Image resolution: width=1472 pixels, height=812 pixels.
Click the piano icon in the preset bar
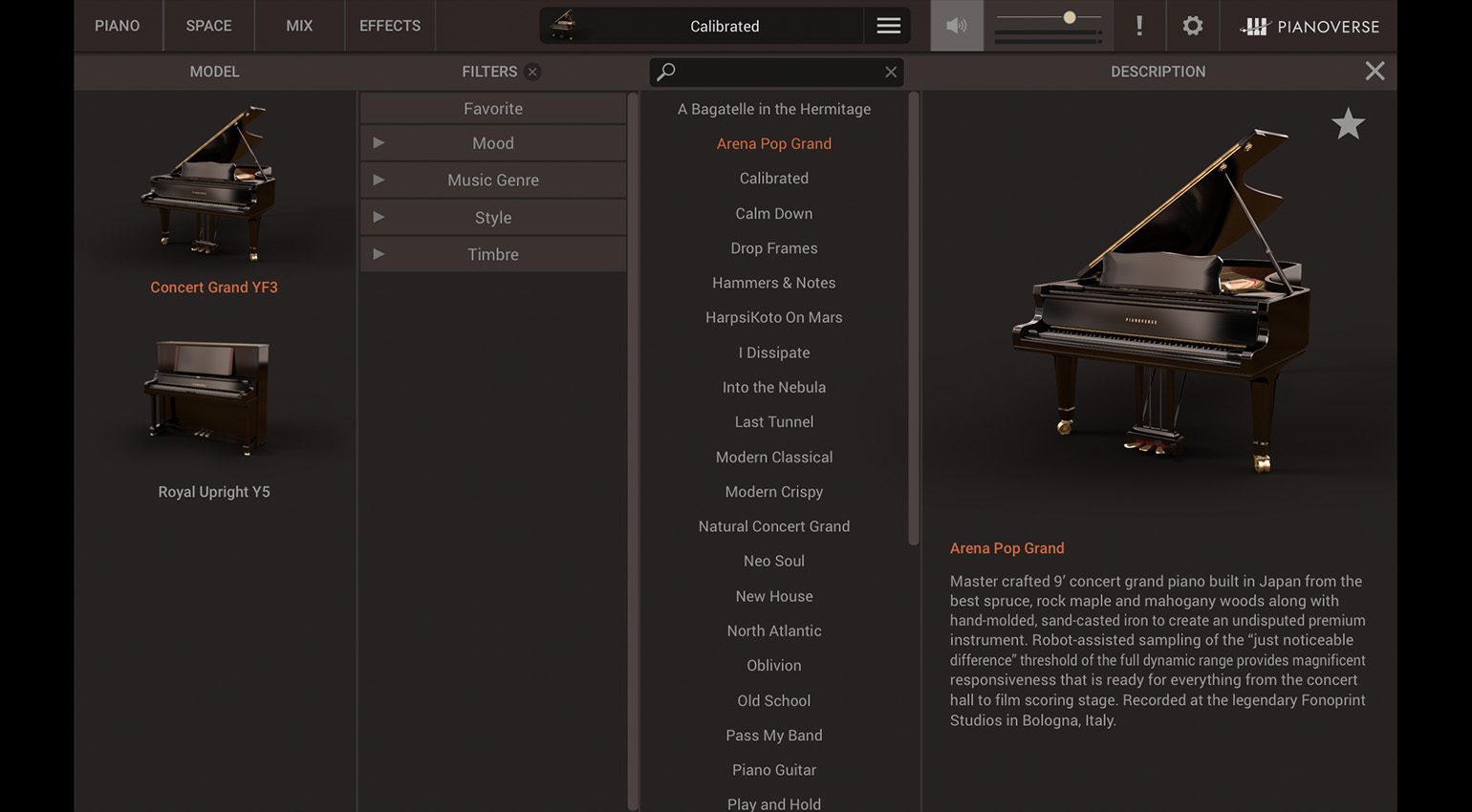pos(566,26)
